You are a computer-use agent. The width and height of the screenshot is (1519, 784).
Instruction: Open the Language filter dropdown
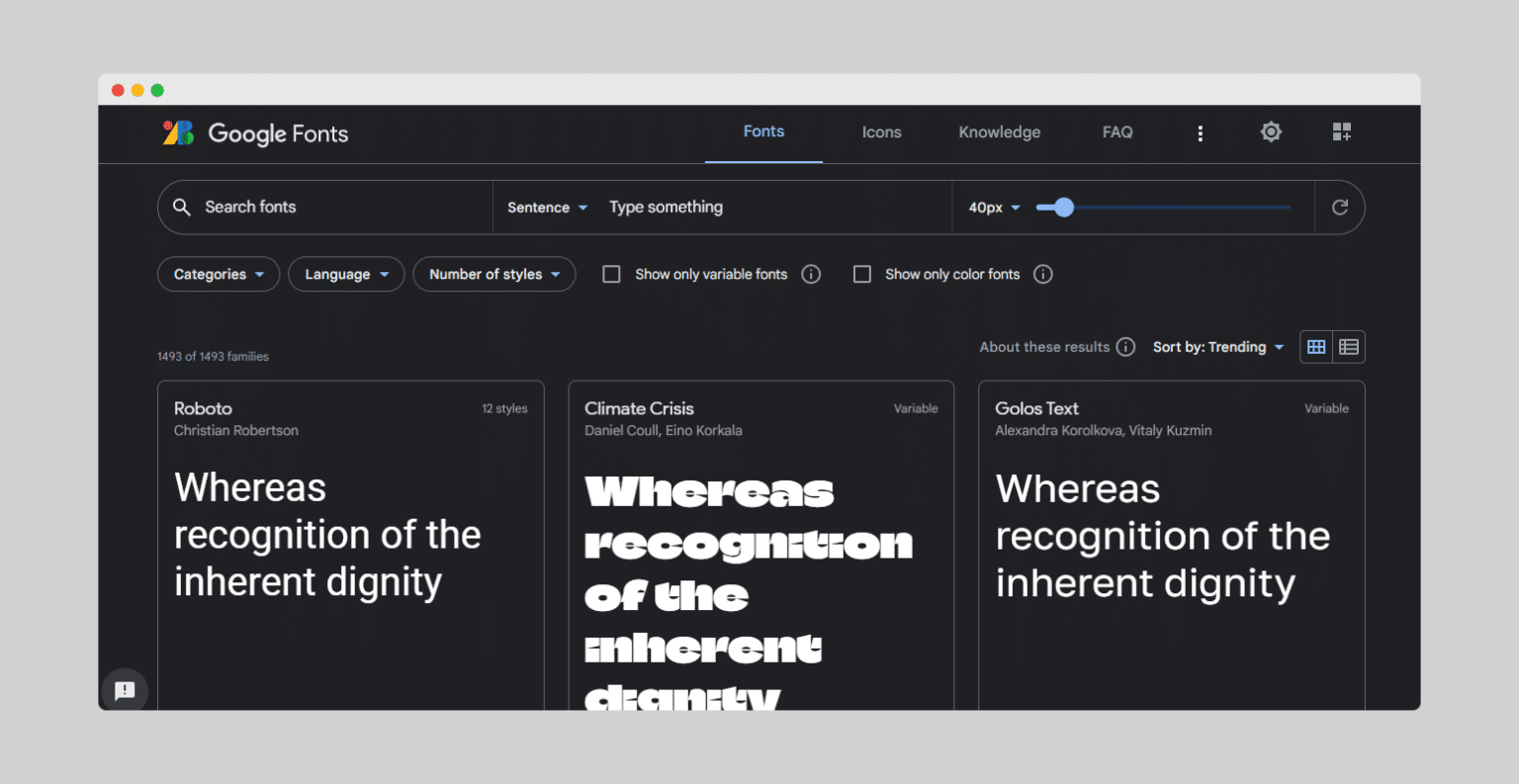click(x=345, y=274)
